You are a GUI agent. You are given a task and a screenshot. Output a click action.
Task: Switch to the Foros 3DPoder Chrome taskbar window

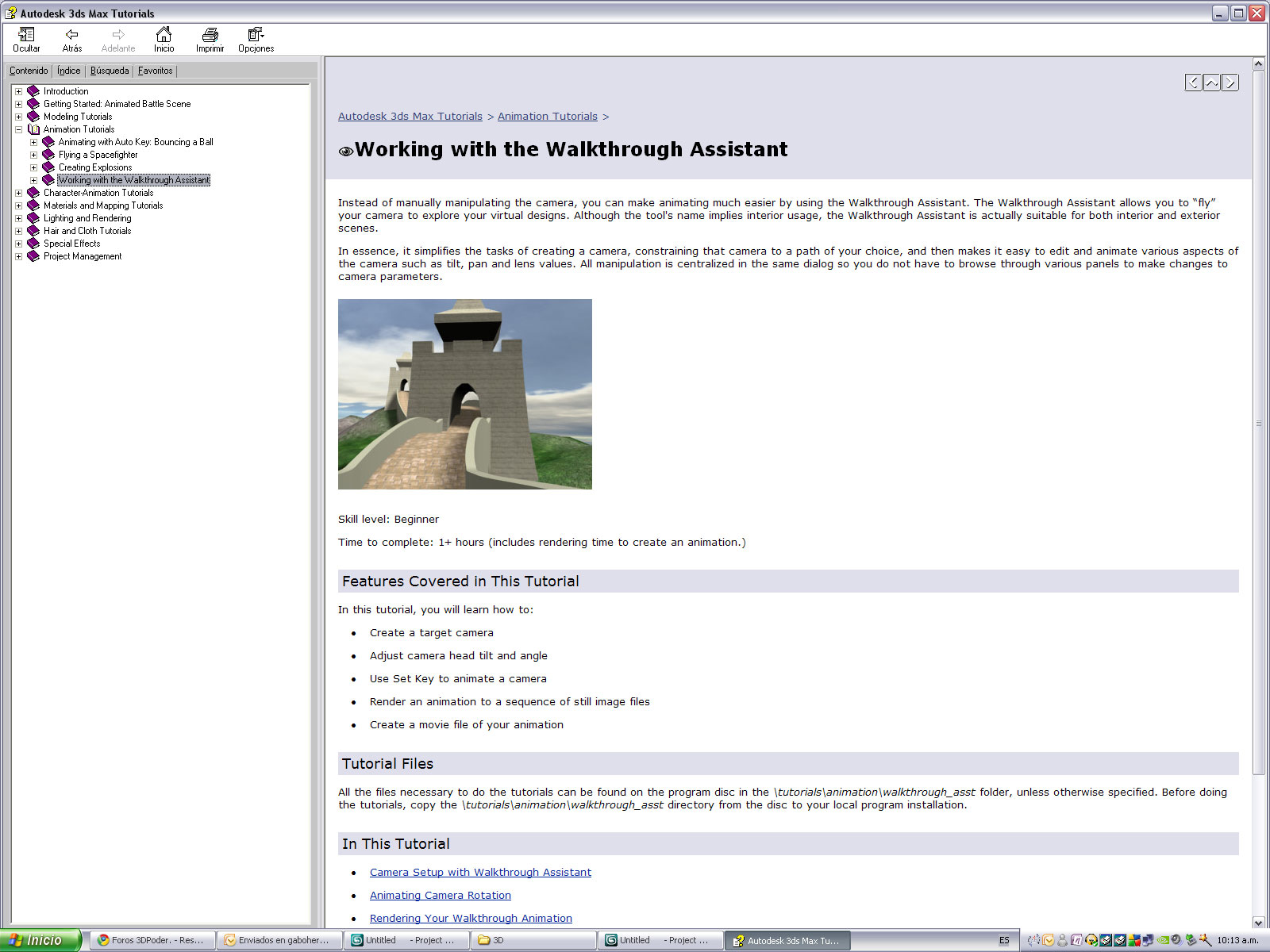[x=152, y=940]
